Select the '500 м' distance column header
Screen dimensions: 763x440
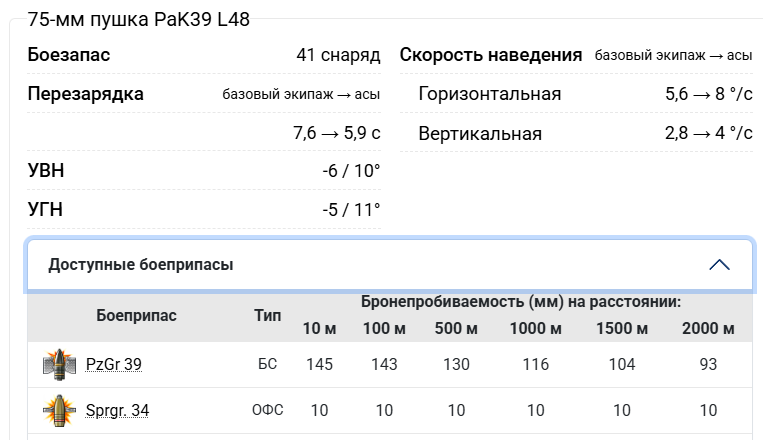(456, 329)
